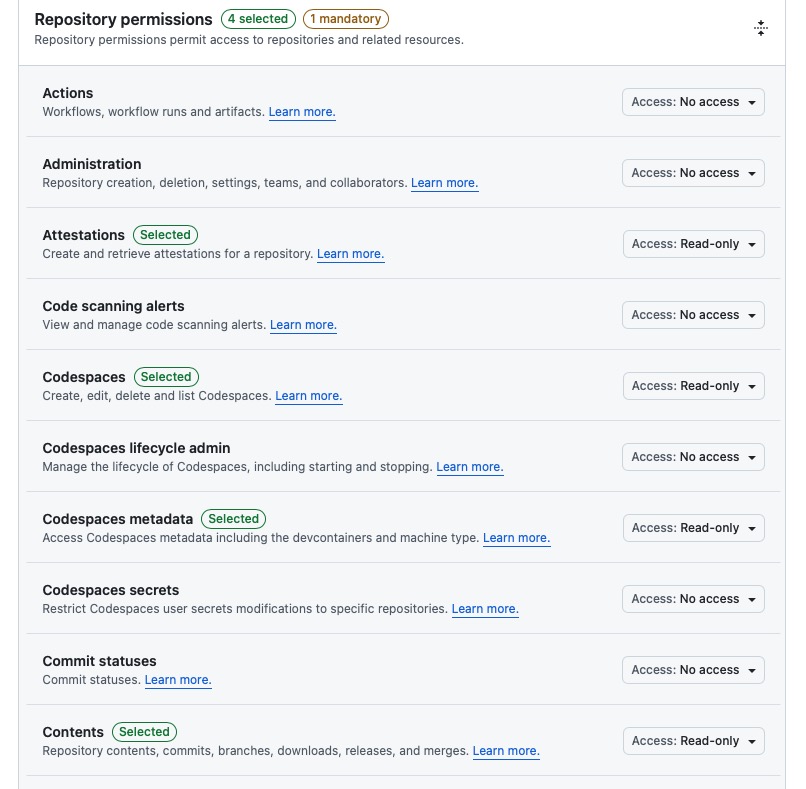Click the '1 mandatory' badge
The image size is (806, 789).
(x=346, y=19)
